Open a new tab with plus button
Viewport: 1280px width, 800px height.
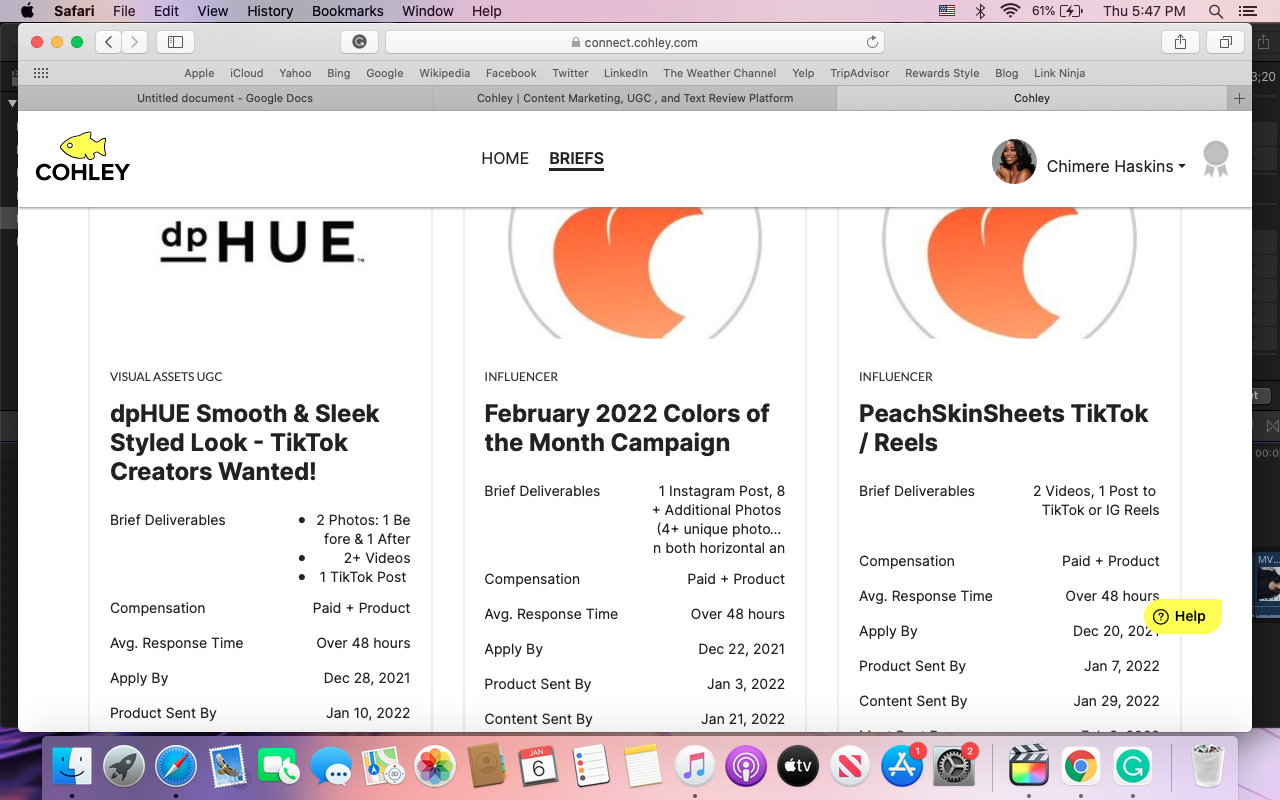(1239, 98)
